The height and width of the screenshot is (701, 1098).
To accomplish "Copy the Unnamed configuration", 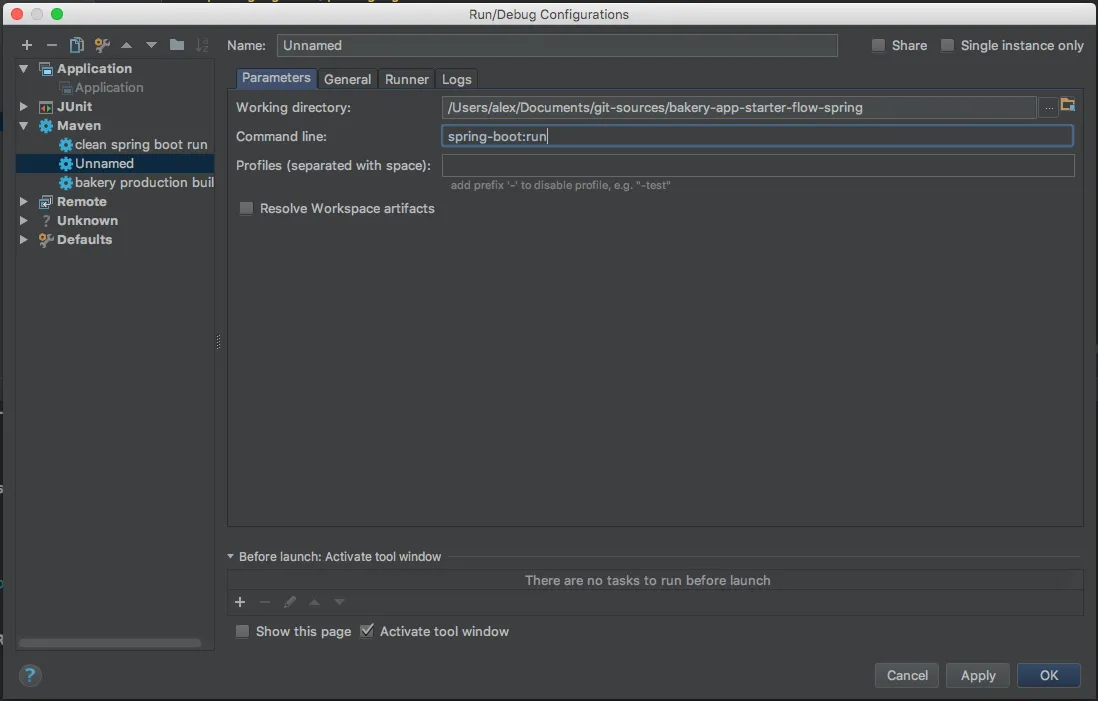I will [x=75, y=45].
